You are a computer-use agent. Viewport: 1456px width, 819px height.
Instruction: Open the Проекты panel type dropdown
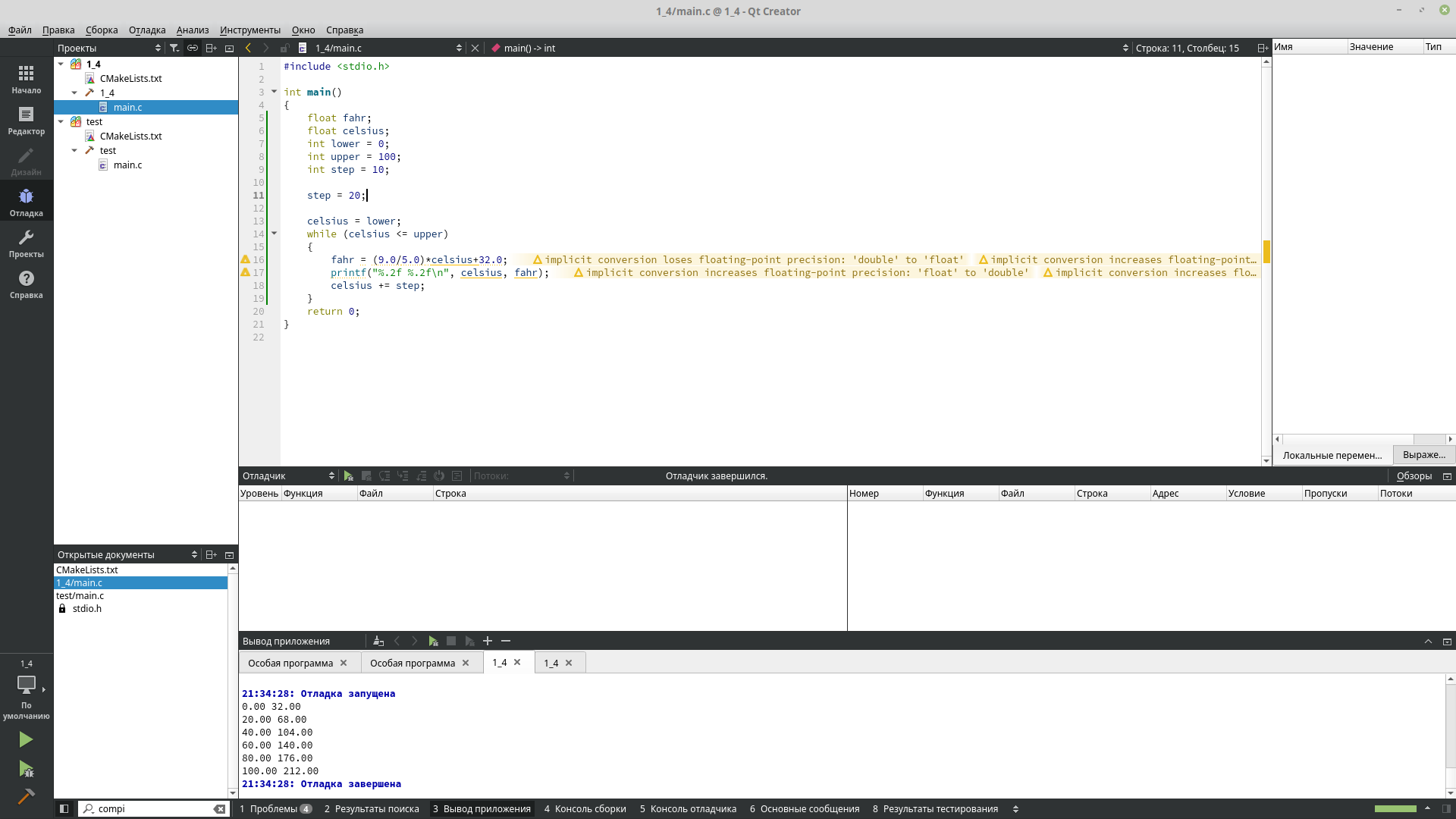(x=109, y=48)
